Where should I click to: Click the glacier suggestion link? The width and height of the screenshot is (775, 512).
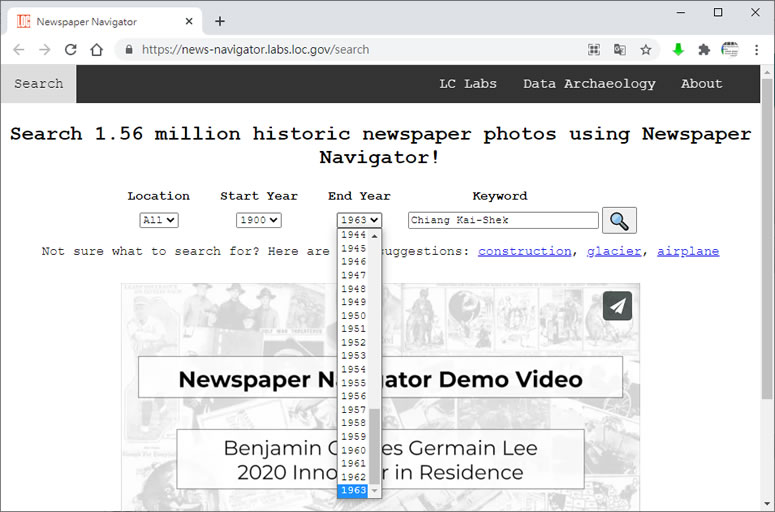tap(614, 251)
